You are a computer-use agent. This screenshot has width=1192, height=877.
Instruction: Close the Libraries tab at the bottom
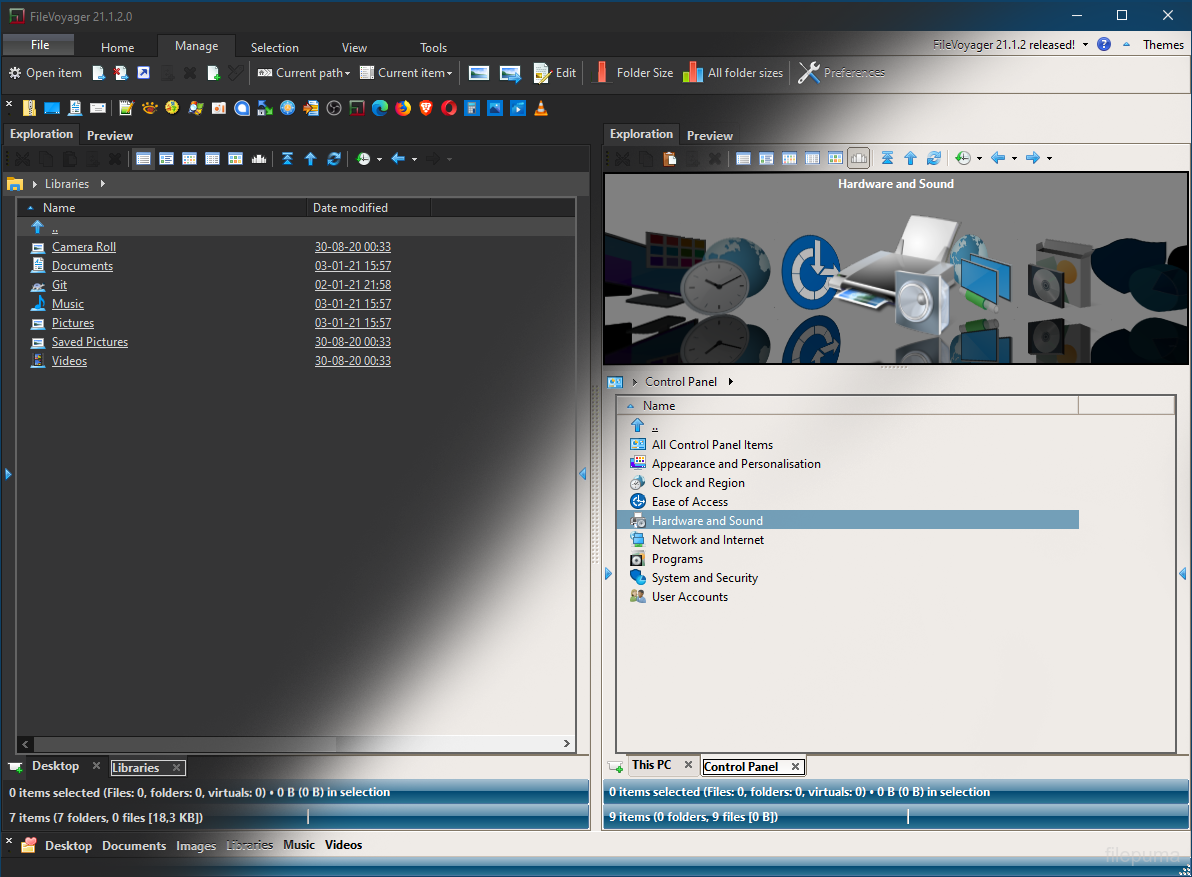176,768
